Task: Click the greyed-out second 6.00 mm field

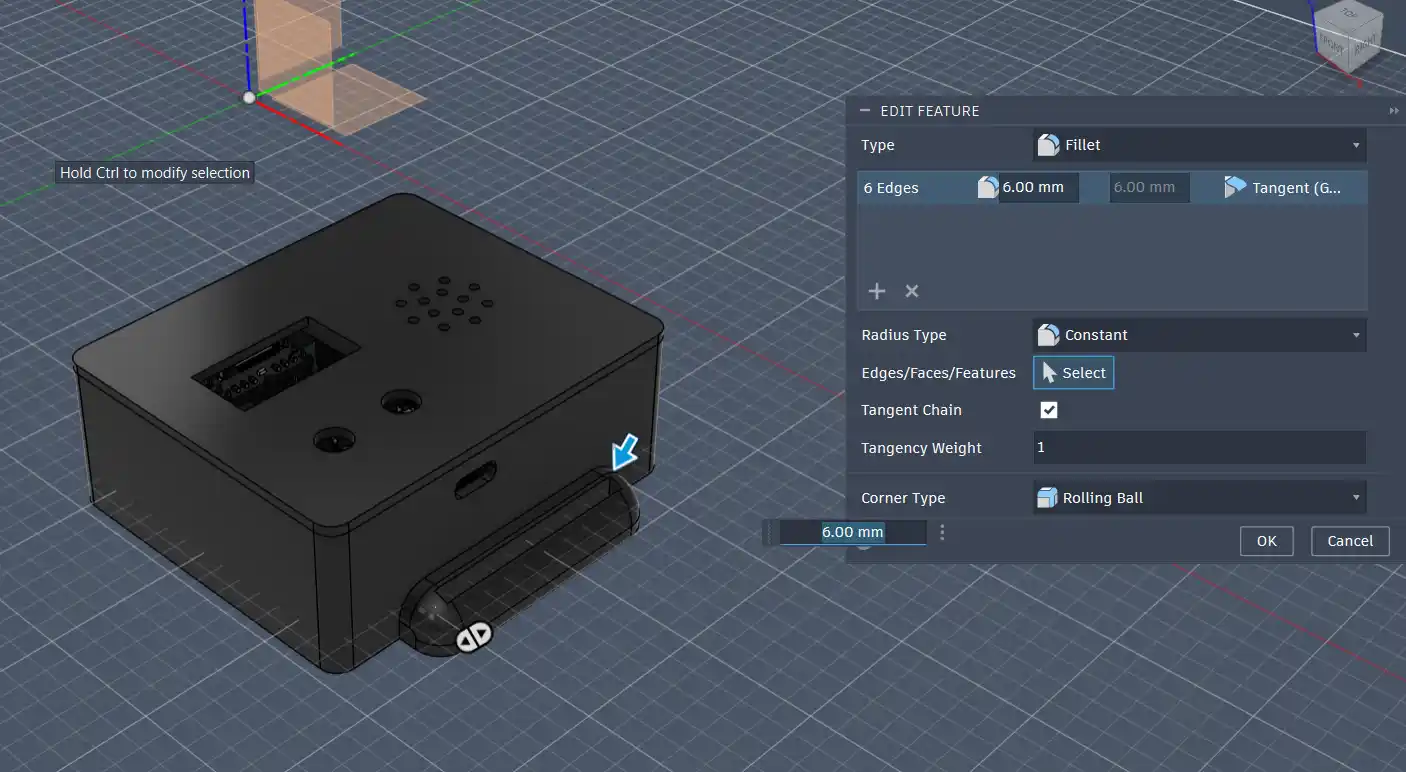Action: click(1150, 188)
